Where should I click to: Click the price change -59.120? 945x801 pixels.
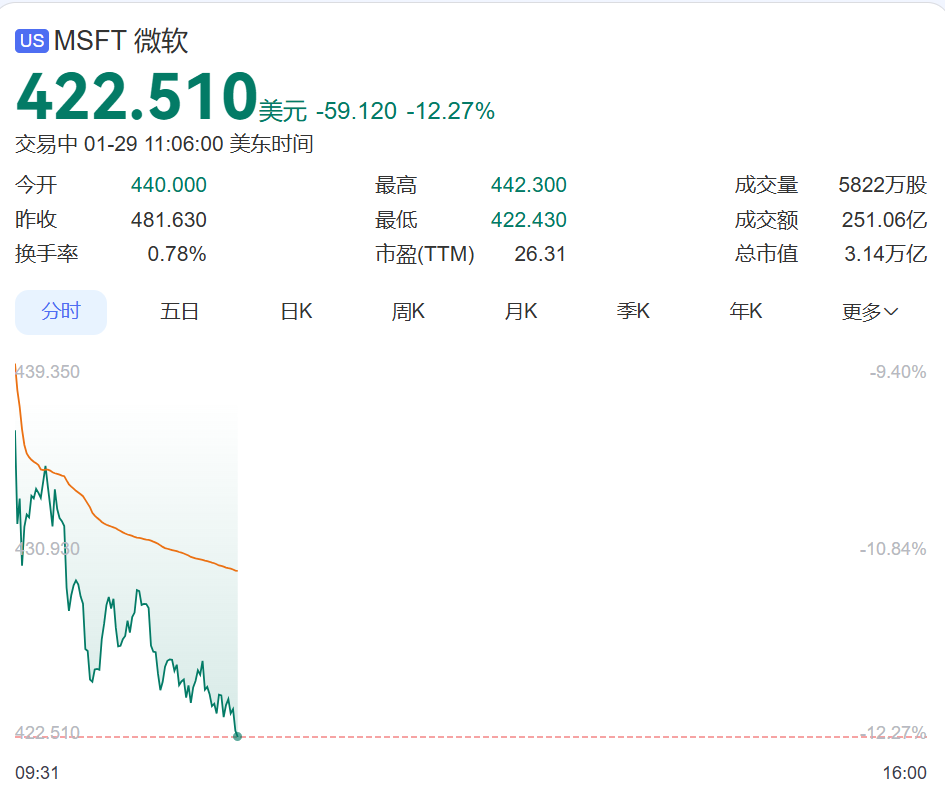[x=357, y=111]
